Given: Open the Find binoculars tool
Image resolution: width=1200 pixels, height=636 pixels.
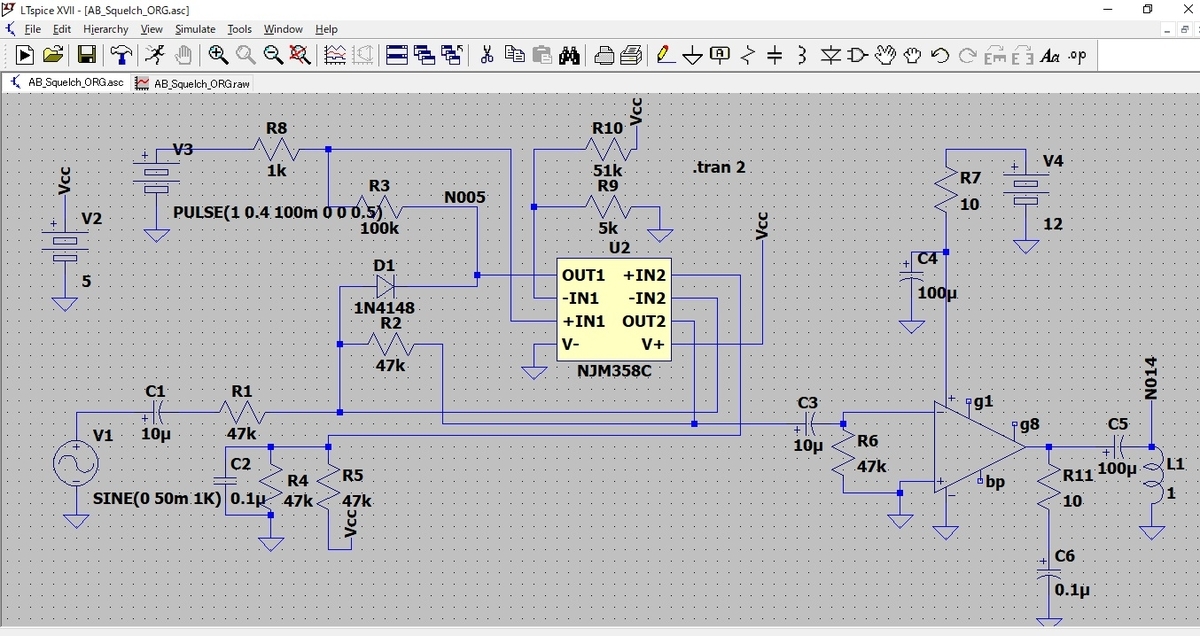Looking at the screenshot, I should (x=568, y=55).
